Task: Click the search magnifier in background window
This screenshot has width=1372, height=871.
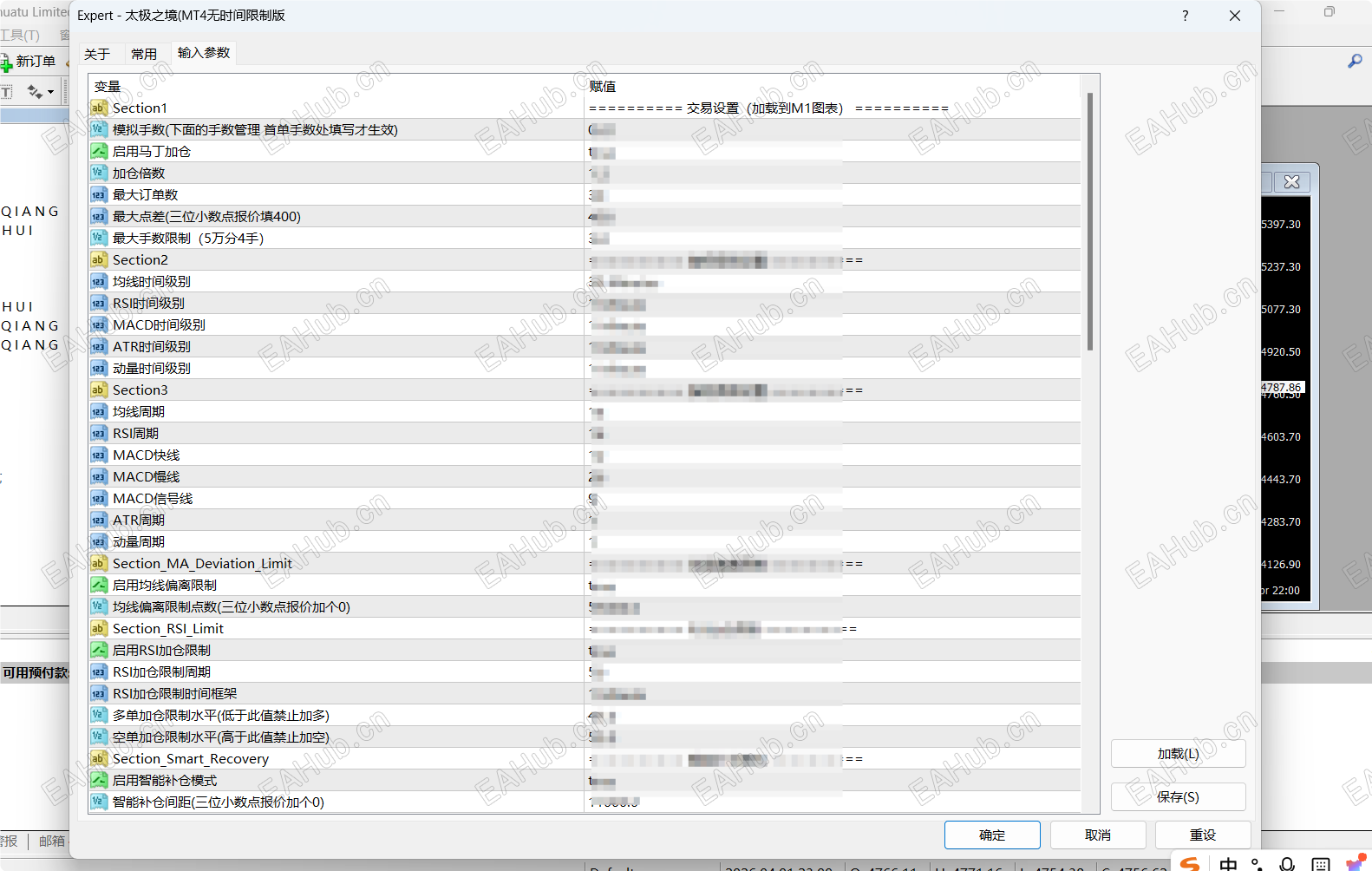Action: coord(1355,61)
